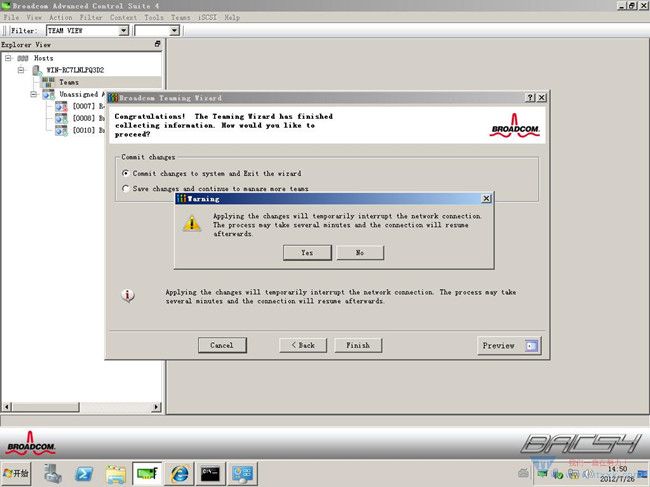Click the BACS4 logo in bottom banner
This screenshot has width=650, height=487.
[x=582, y=443]
